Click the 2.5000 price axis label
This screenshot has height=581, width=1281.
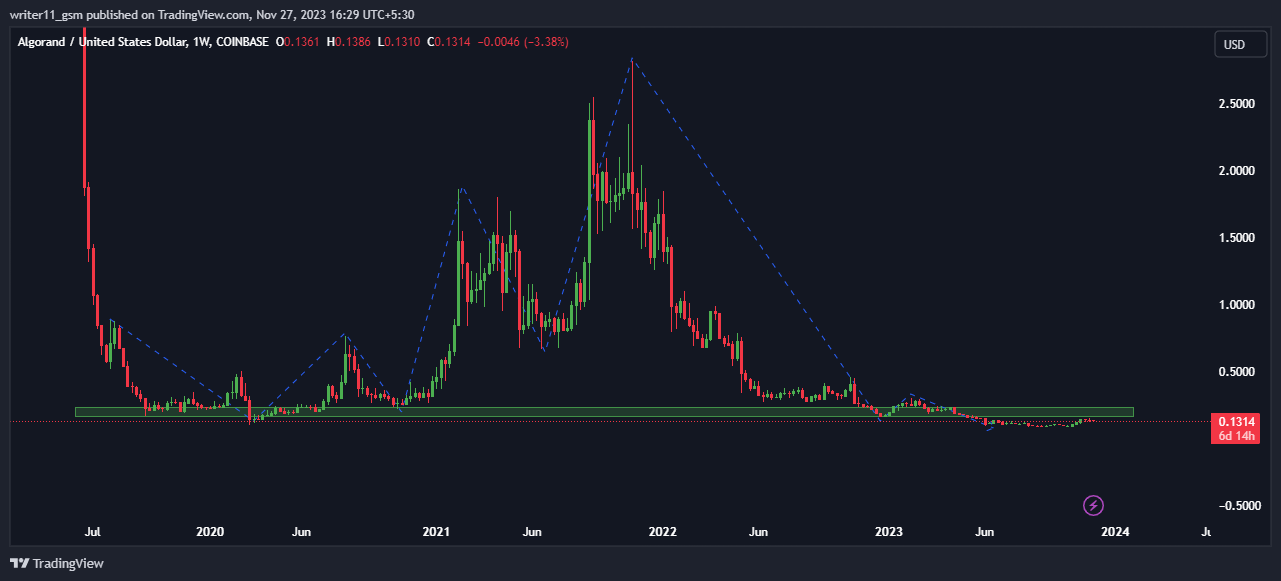(x=1236, y=104)
